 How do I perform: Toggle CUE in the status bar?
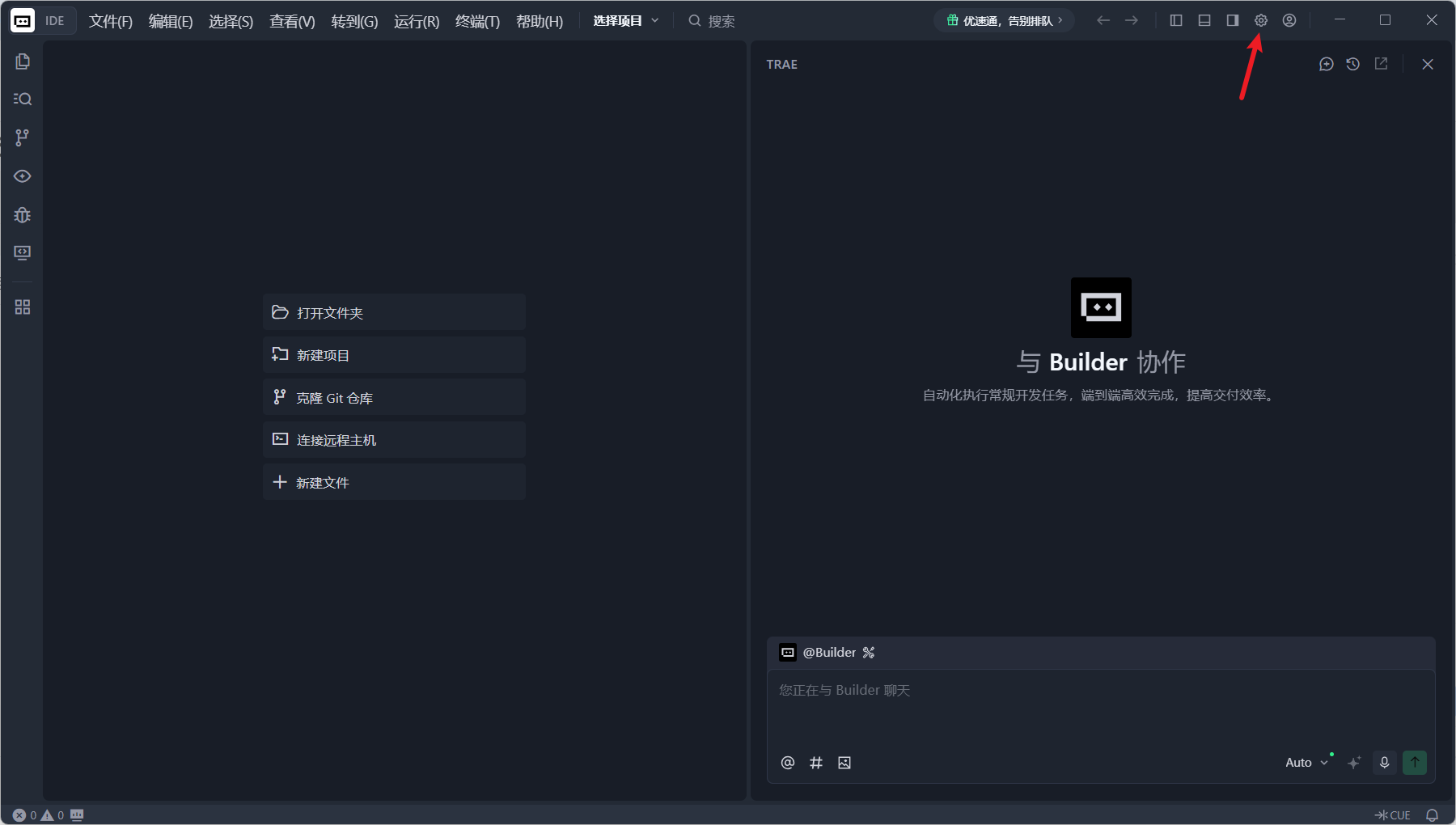click(1393, 815)
